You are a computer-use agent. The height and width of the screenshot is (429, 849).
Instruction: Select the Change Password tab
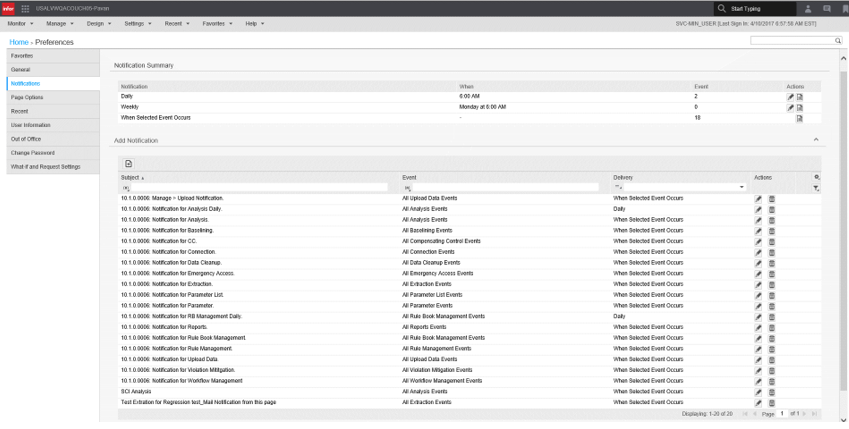tap(33, 151)
